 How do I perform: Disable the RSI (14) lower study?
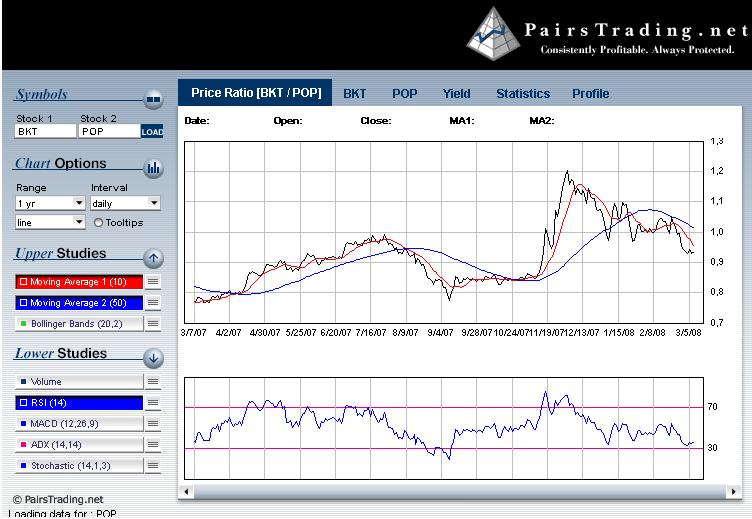point(79,402)
